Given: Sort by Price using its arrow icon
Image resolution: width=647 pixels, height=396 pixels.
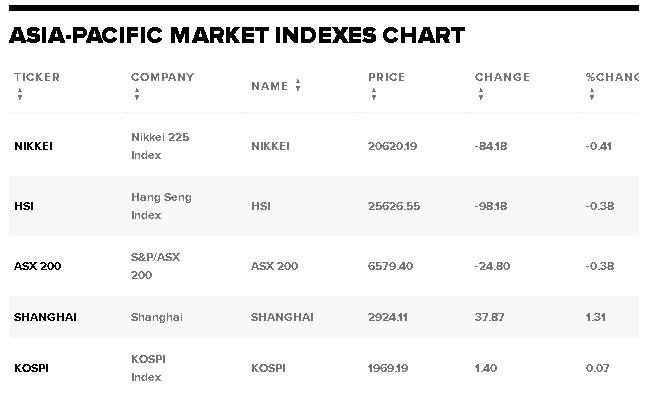Looking at the screenshot, I should click(x=374, y=94).
